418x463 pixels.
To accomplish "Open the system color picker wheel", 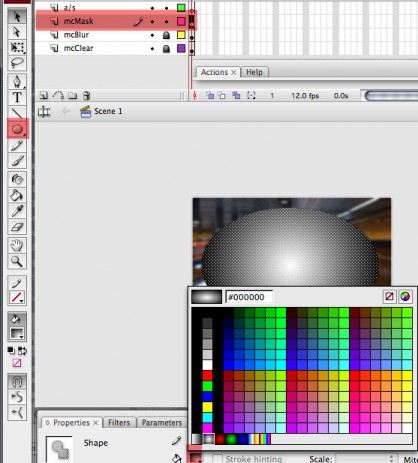I will point(405,297).
